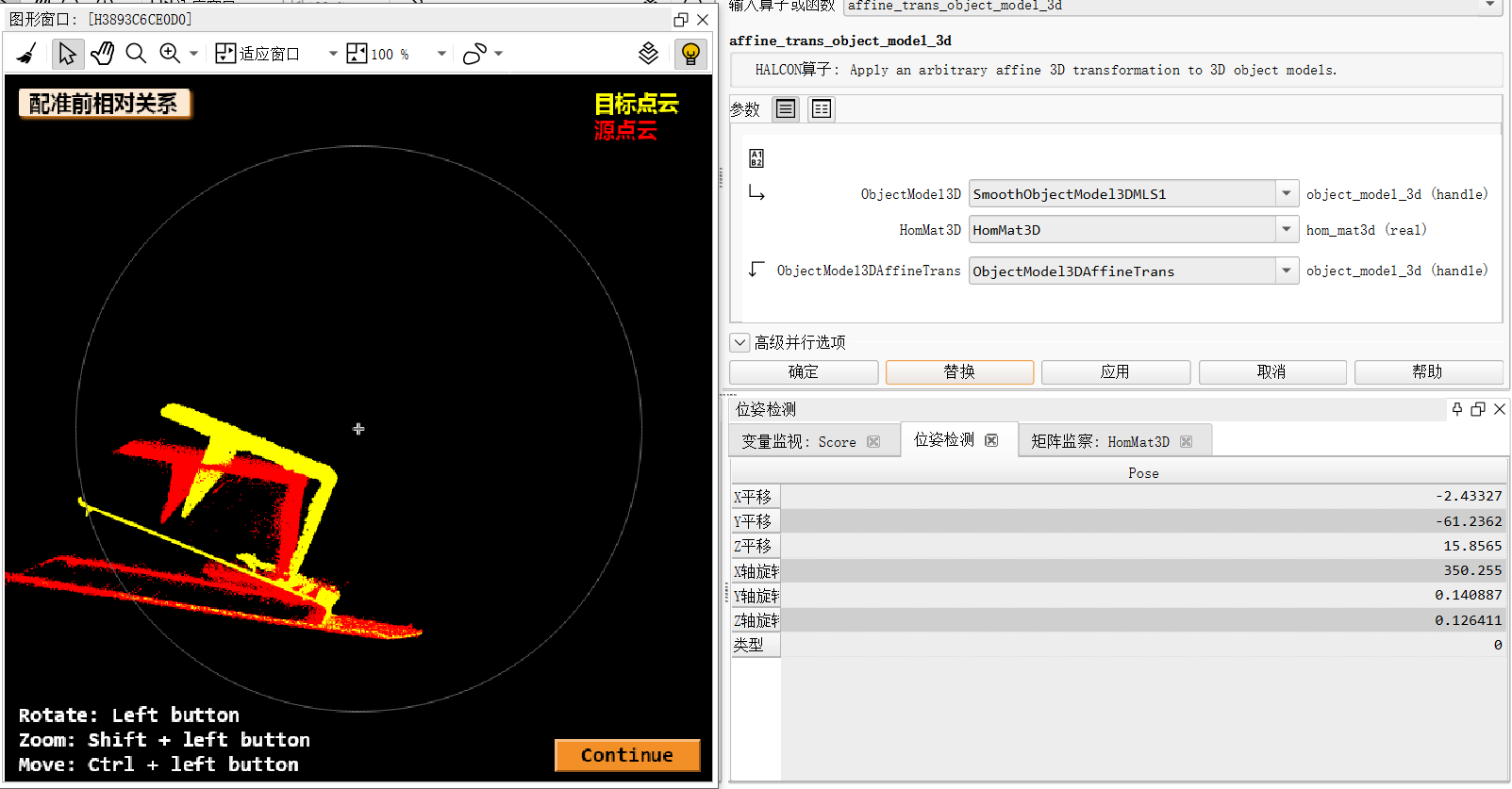The width and height of the screenshot is (1512, 789).
Task: Switch parameters to compact list view icon
Action: point(786,109)
